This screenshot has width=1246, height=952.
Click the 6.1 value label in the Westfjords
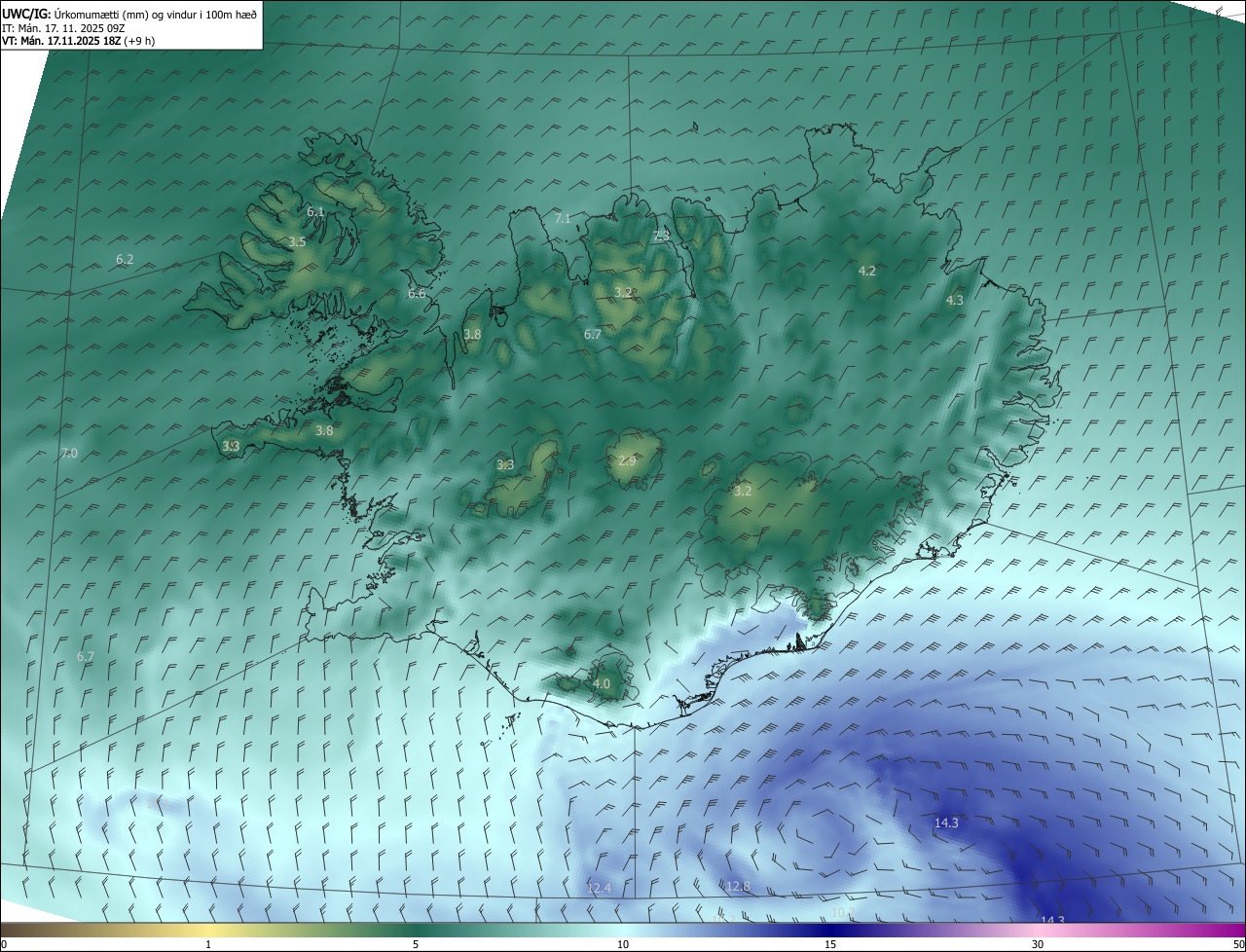coord(315,211)
